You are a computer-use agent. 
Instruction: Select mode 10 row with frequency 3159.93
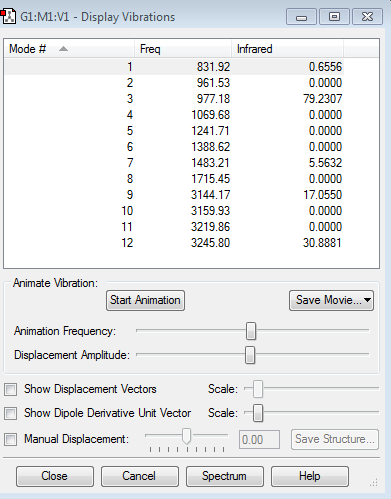(174, 211)
